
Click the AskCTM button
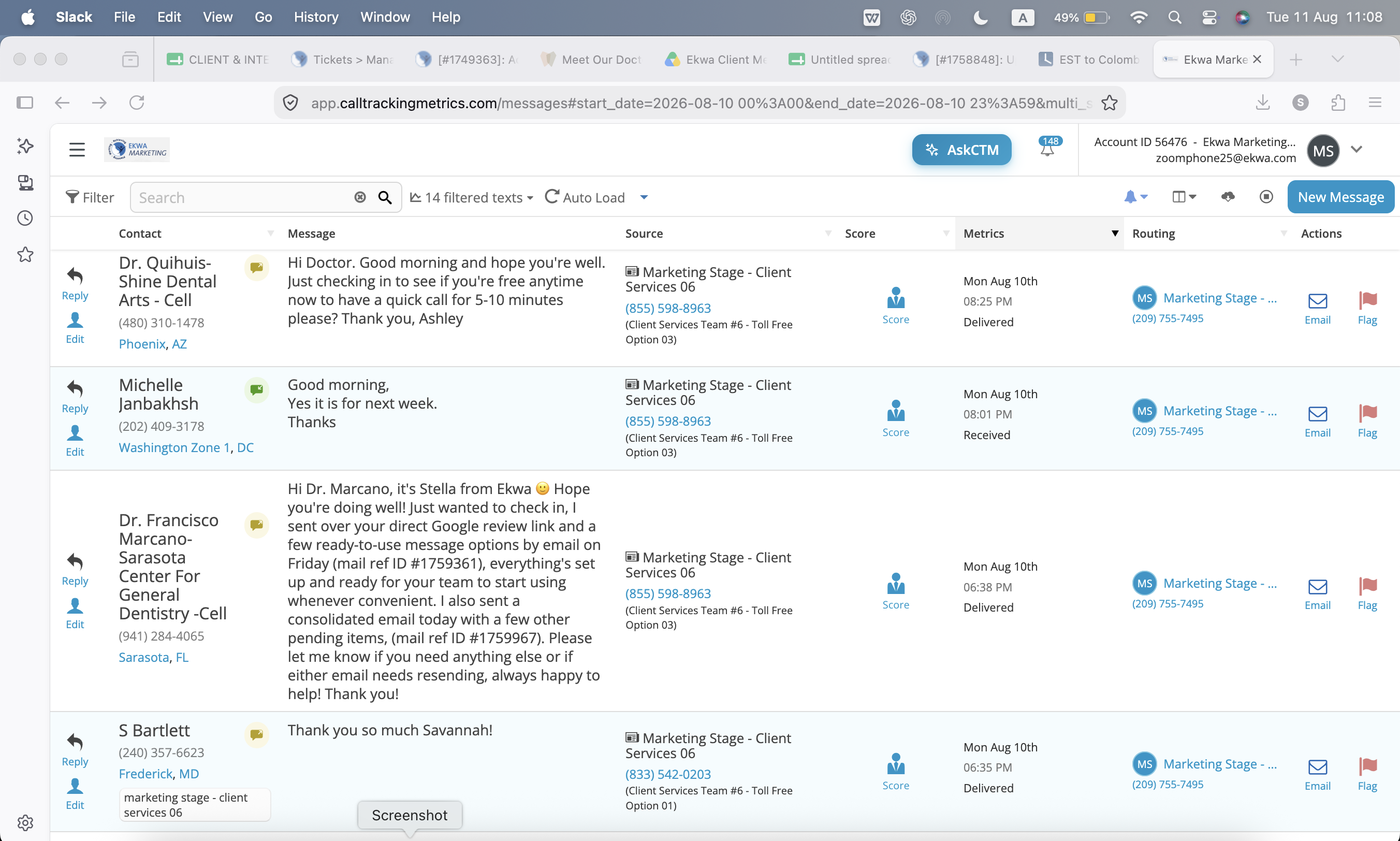pos(961,150)
